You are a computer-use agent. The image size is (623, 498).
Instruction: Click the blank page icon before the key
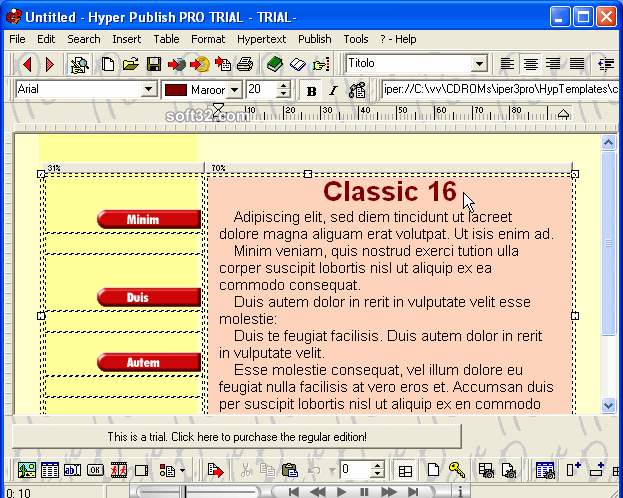433,470
